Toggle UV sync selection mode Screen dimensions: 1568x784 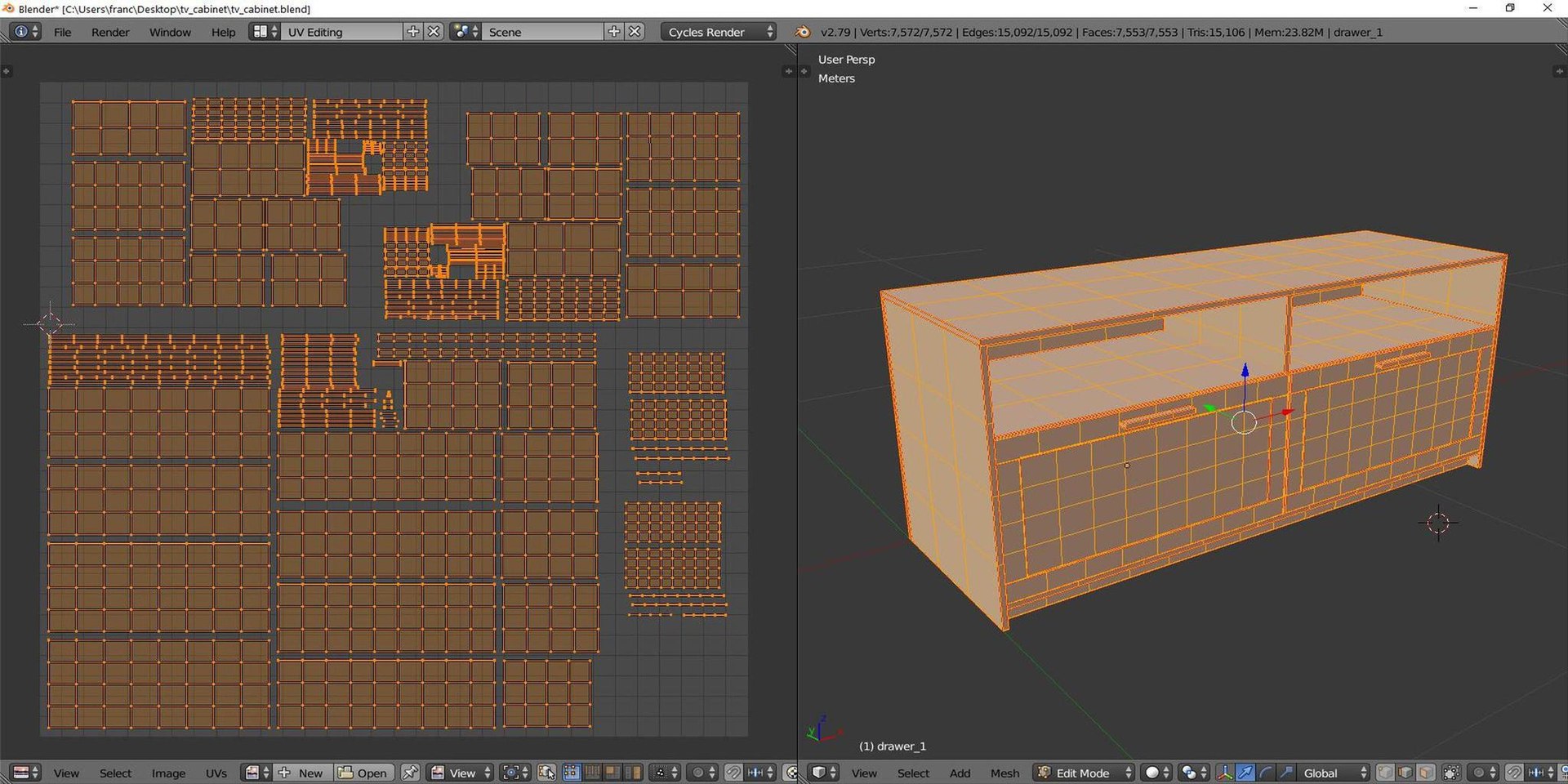[x=547, y=773]
